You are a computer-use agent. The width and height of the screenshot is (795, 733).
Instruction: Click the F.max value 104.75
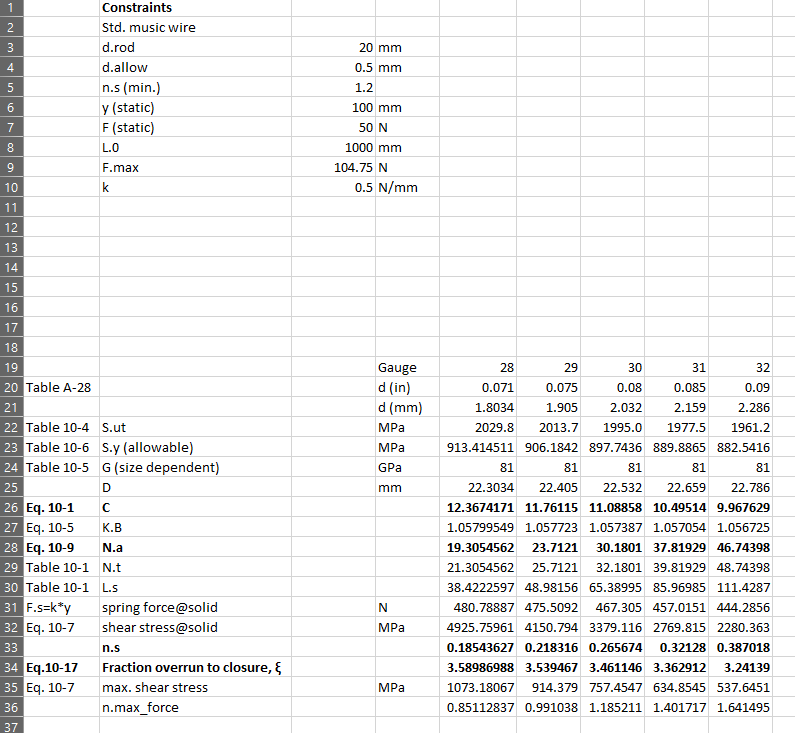coord(333,167)
